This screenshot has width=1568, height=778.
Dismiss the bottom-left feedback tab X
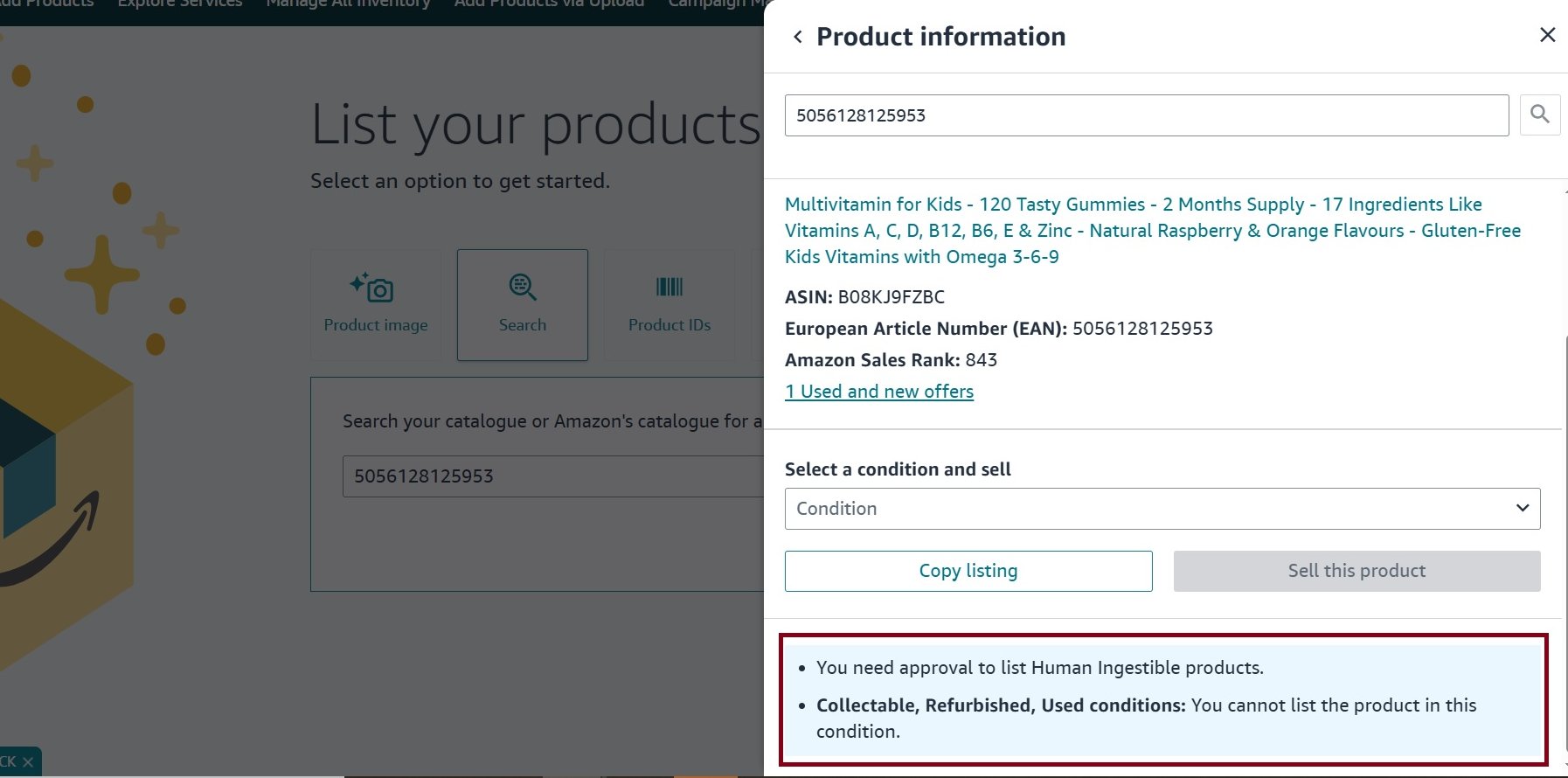(28, 762)
